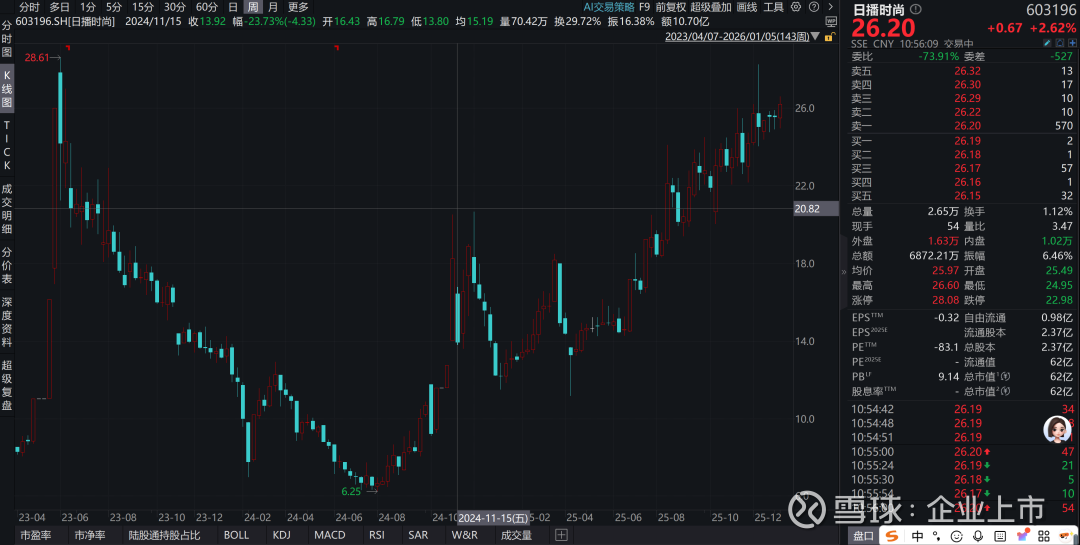Select the 1分 timeframe
The width and height of the screenshot is (1080, 545).
coord(87,7)
